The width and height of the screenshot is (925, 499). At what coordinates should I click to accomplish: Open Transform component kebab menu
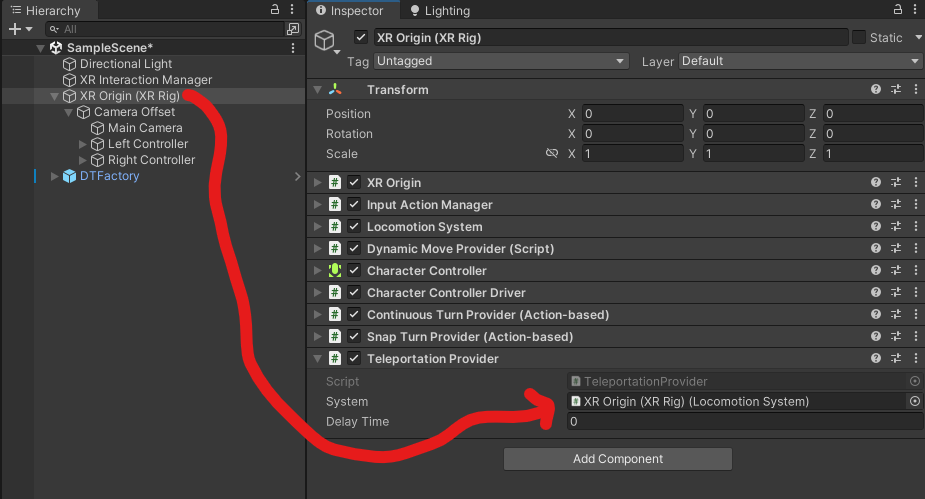[916, 89]
